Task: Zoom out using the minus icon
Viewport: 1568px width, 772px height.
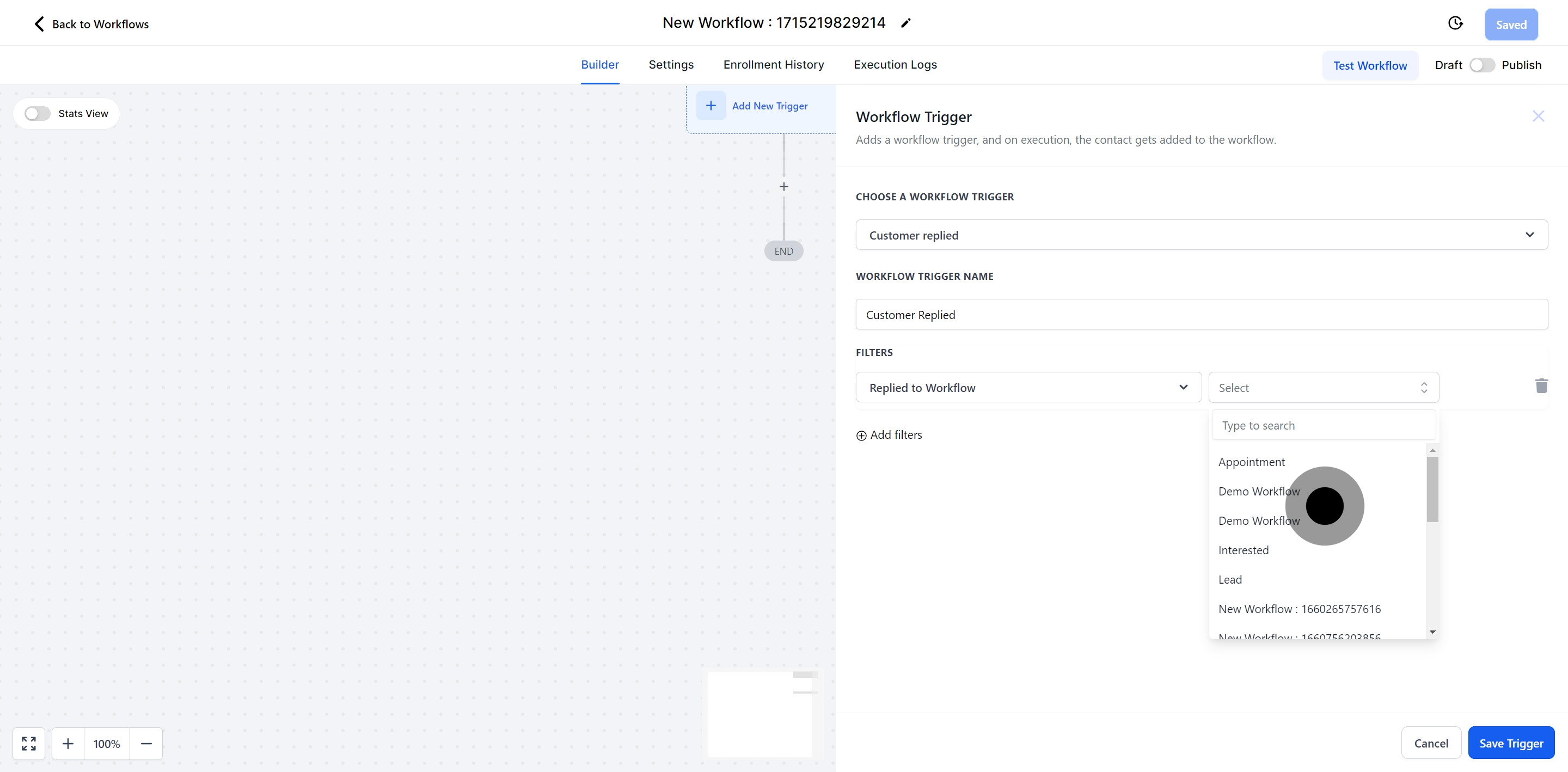Action: 146,743
